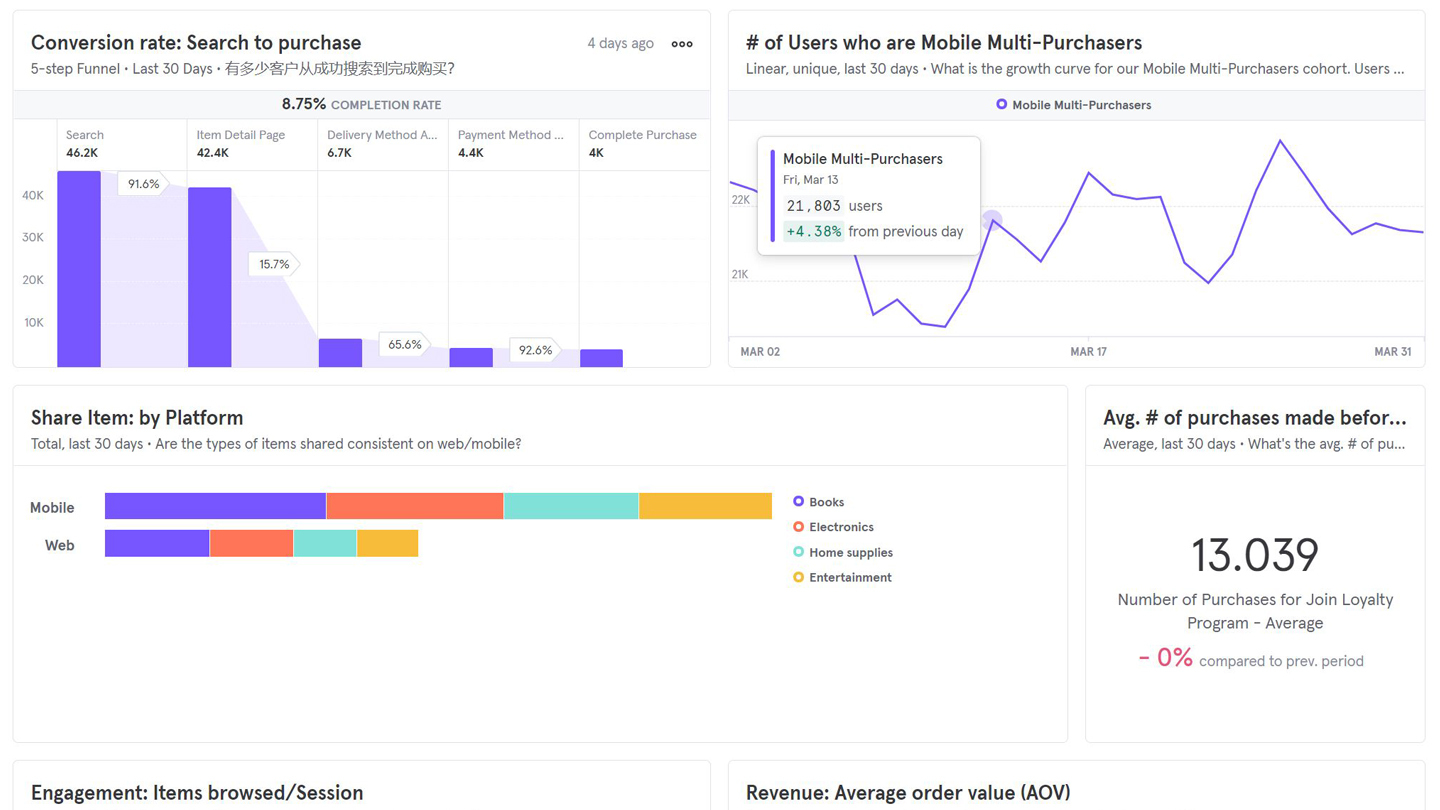The height and width of the screenshot is (810, 1440).
Task: Open Engagement: Items browsed/Session report
Action: point(197,793)
